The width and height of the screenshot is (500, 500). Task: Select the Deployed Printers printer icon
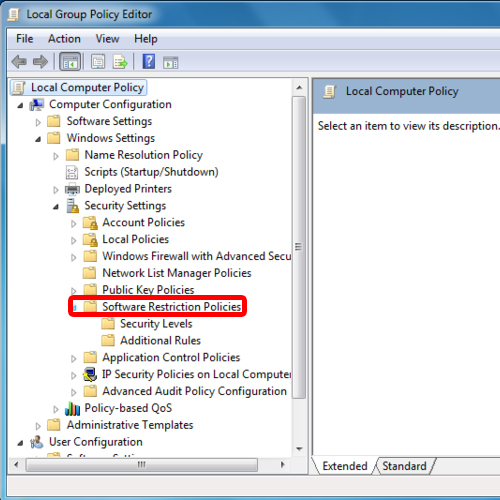[x=72, y=189]
